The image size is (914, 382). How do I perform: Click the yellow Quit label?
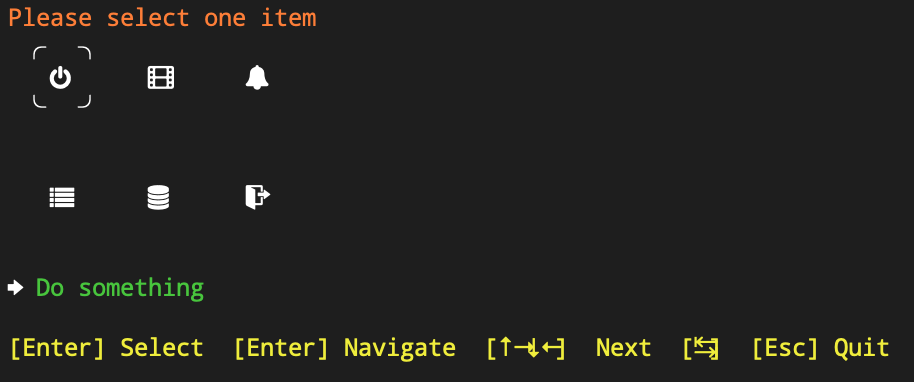pos(862,348)
